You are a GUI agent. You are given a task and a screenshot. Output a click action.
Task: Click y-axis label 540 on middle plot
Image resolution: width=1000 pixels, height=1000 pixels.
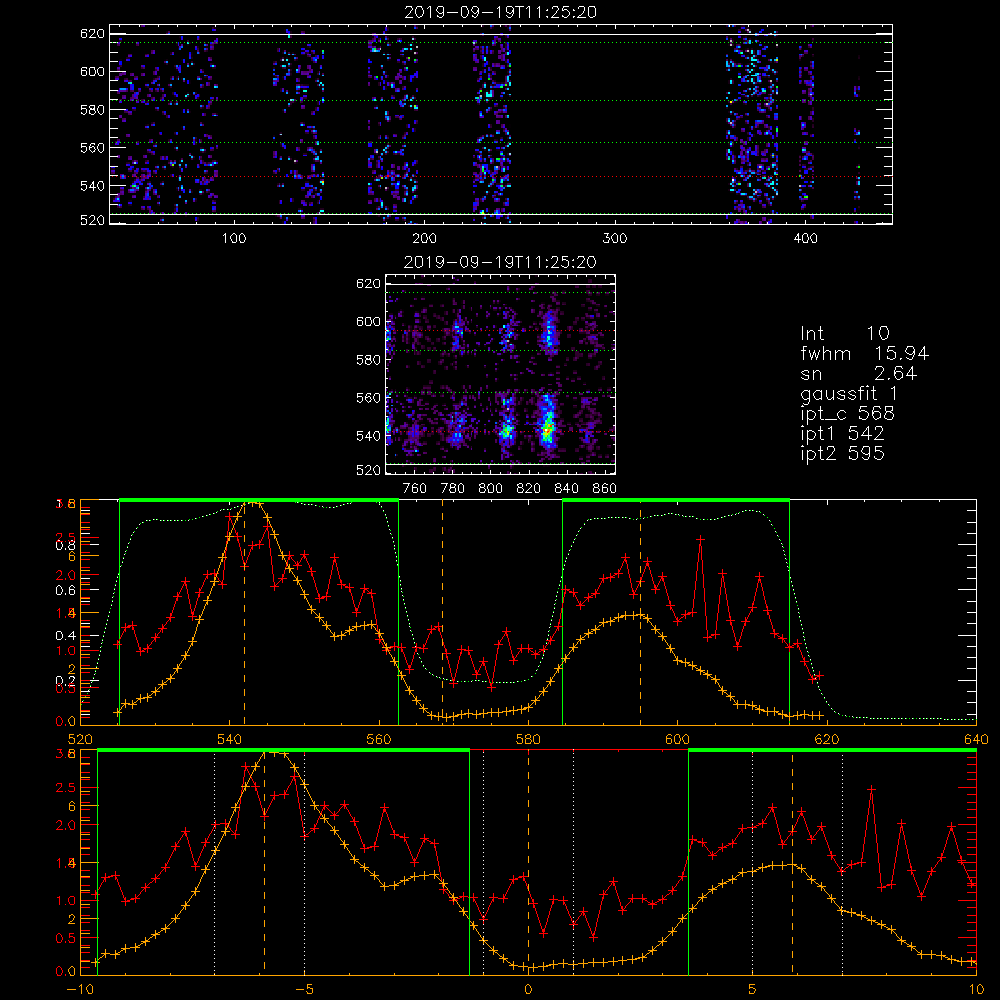click(x=369, y=436)
